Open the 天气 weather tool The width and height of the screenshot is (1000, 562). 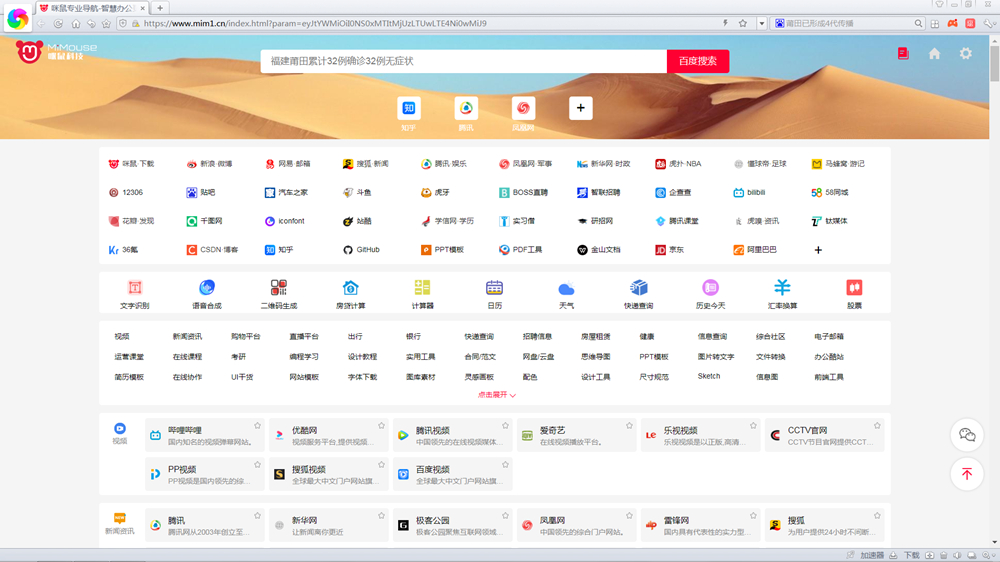(x=566, y=294)
